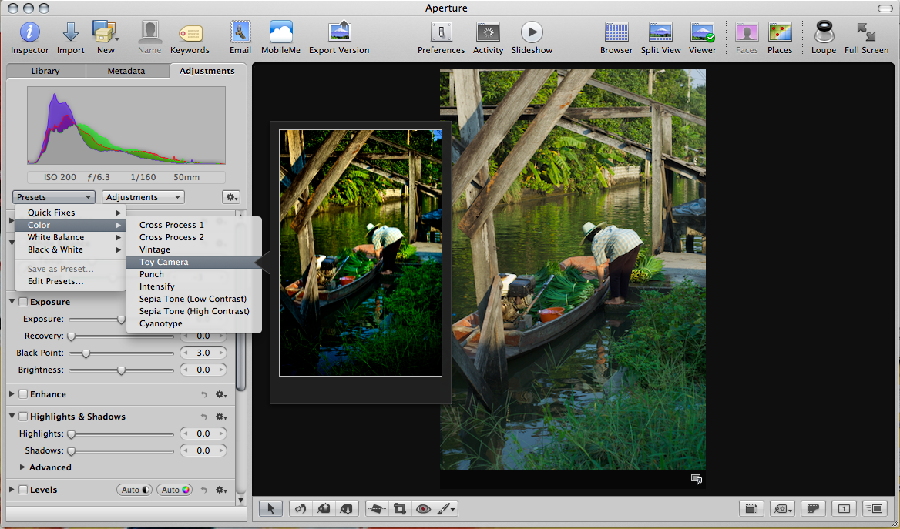Select the Red Eye tool

pyautogui.click(x=423, y=508)
